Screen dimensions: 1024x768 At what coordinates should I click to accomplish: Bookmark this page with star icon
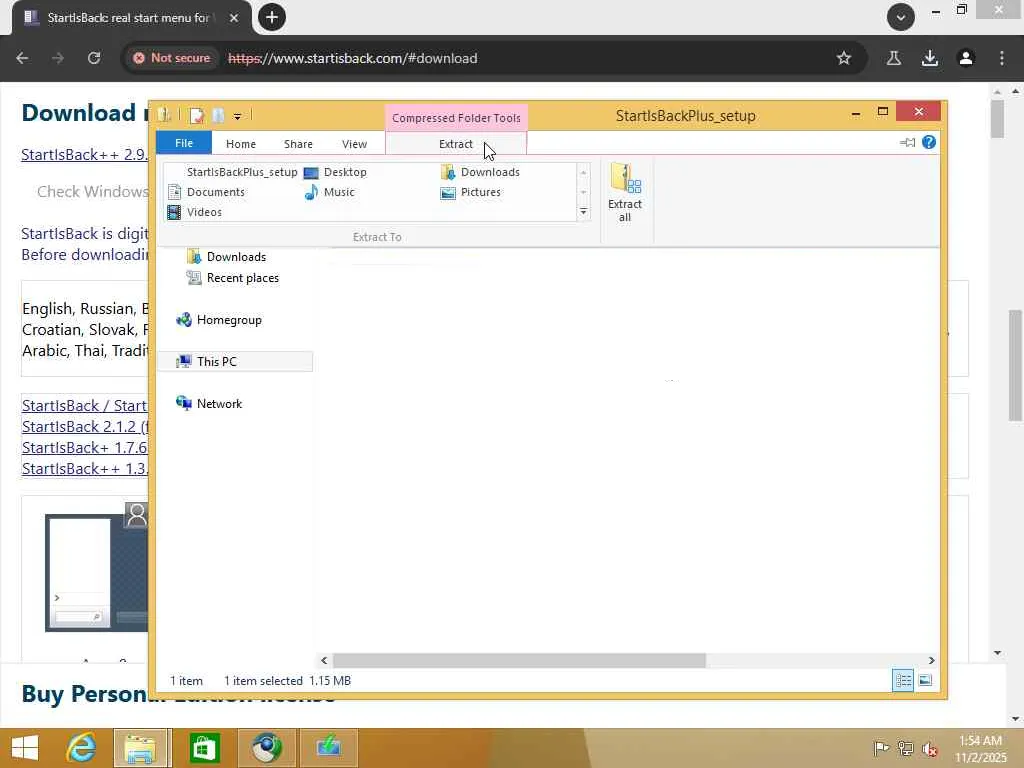844,58
